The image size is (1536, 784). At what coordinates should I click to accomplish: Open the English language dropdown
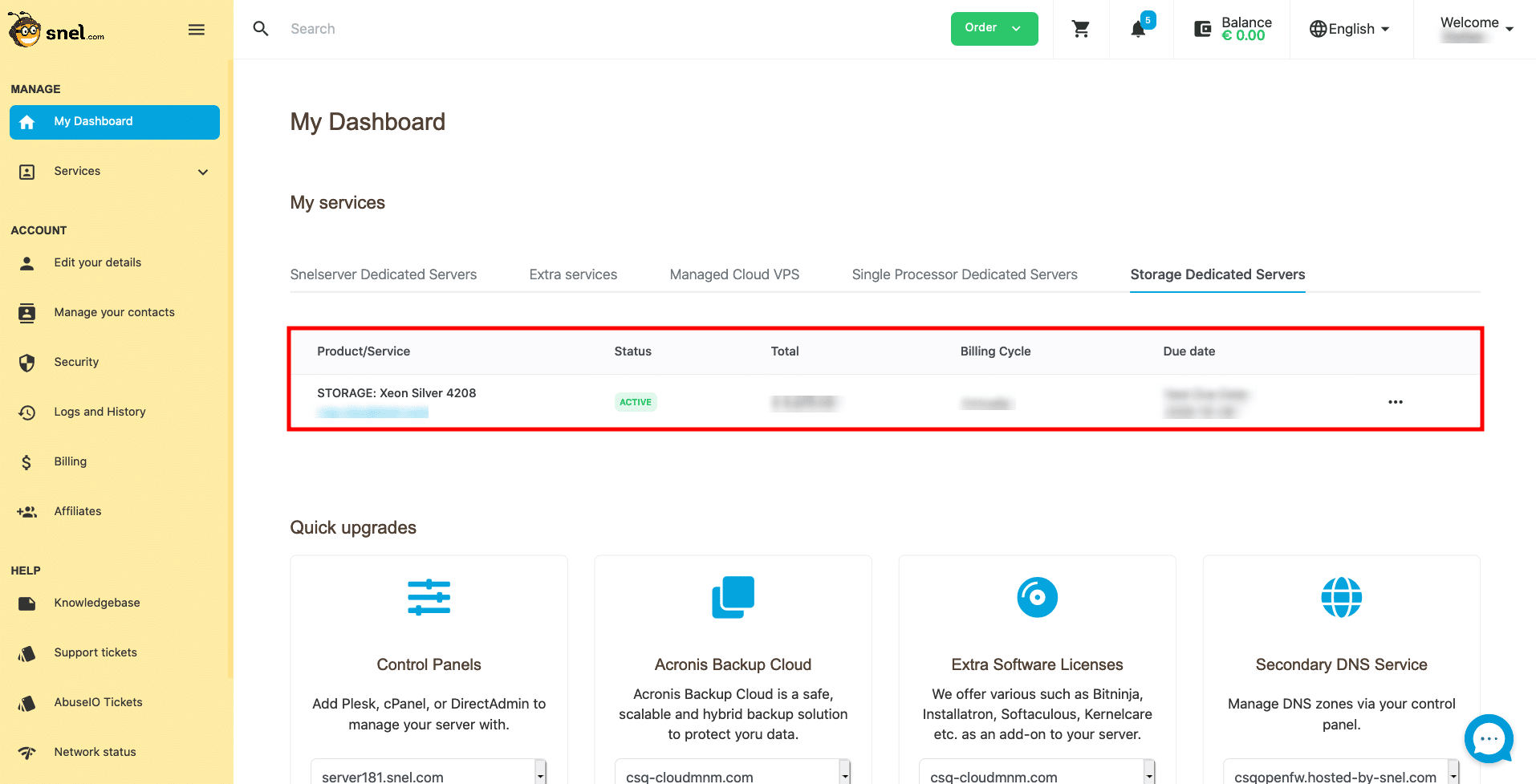[x=1350, y=30]
